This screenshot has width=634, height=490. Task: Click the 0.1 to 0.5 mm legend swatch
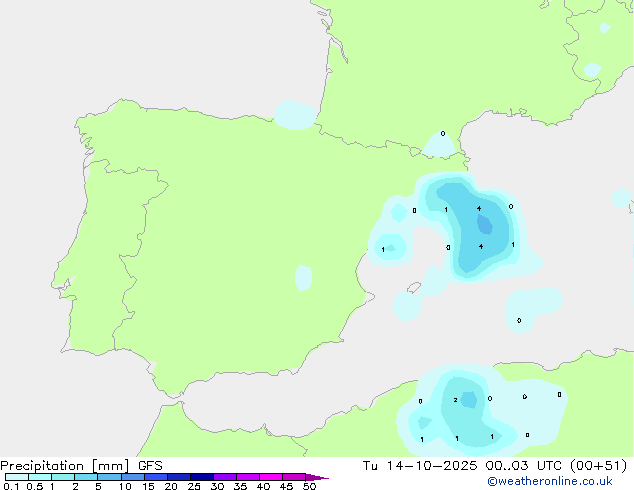17,477
